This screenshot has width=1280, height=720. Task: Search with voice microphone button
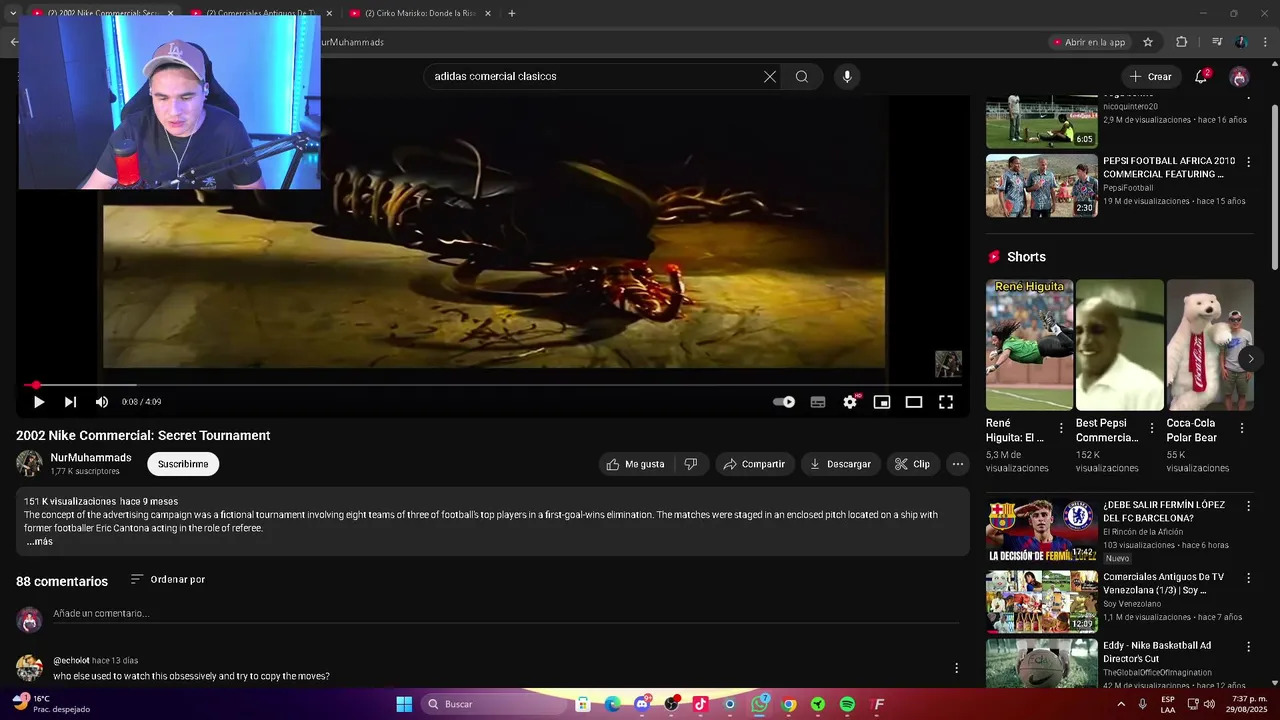(847, 76)
